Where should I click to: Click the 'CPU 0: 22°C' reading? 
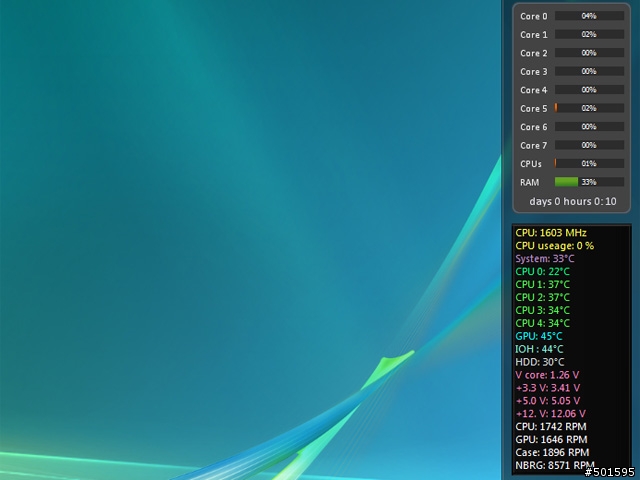[542, 271]
